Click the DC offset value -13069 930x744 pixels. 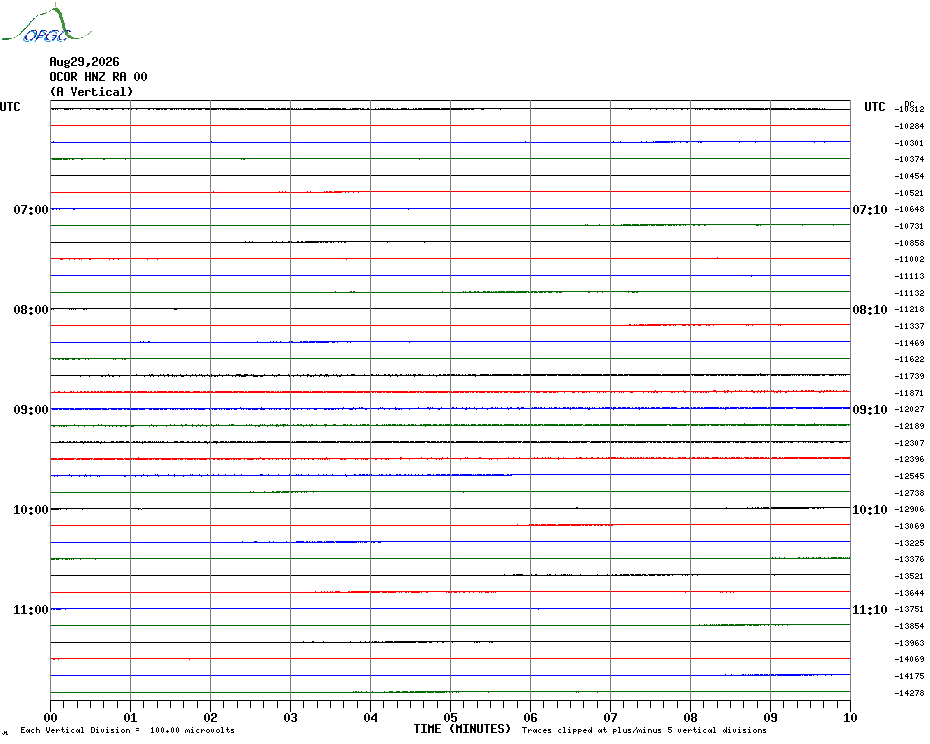point(909,526)
